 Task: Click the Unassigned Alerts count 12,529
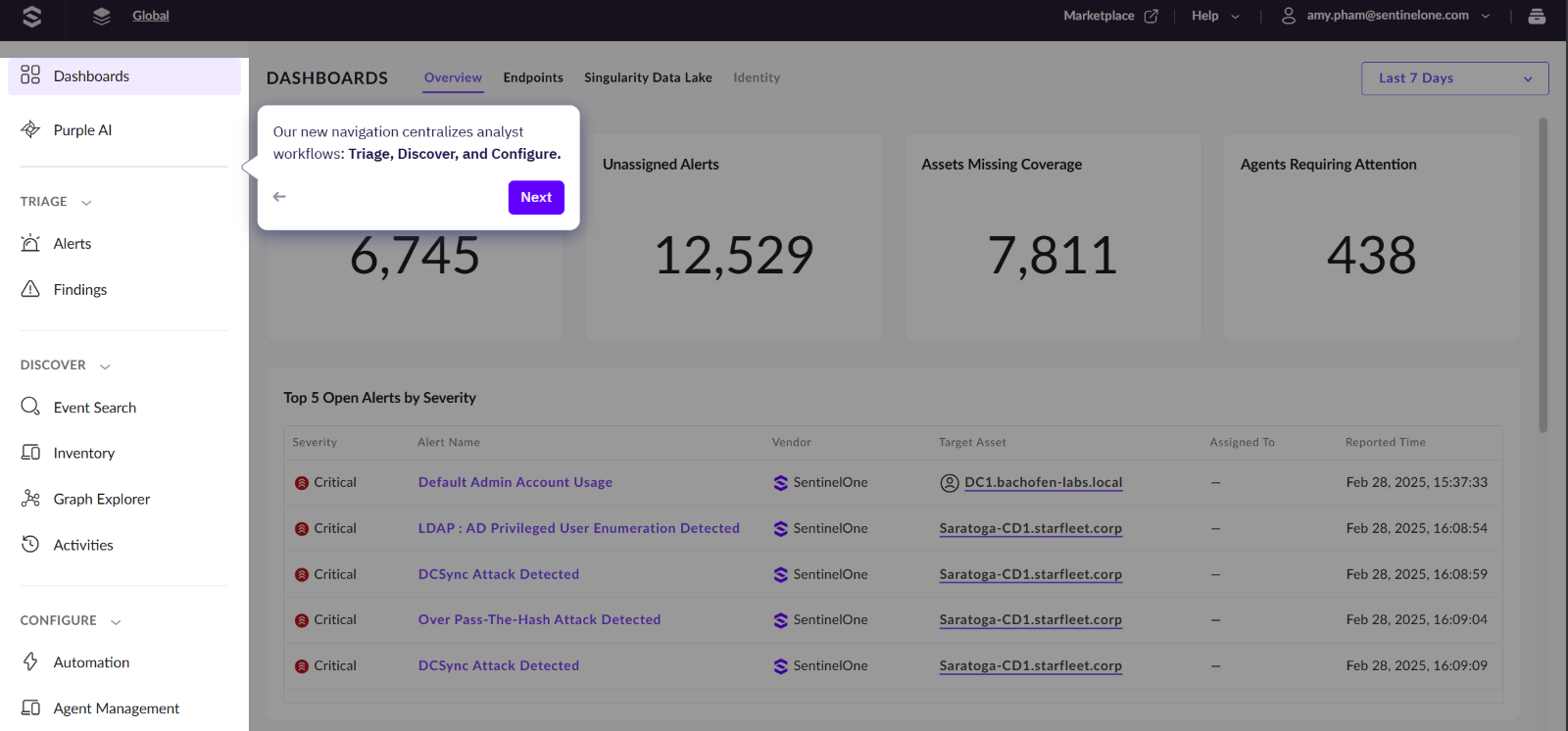[734, 255]
